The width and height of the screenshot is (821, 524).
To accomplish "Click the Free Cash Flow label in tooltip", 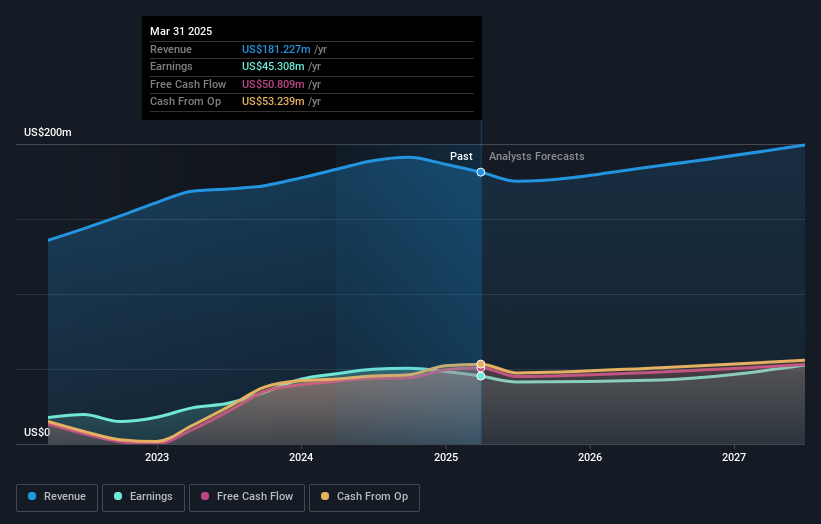I will click(188, 84).
